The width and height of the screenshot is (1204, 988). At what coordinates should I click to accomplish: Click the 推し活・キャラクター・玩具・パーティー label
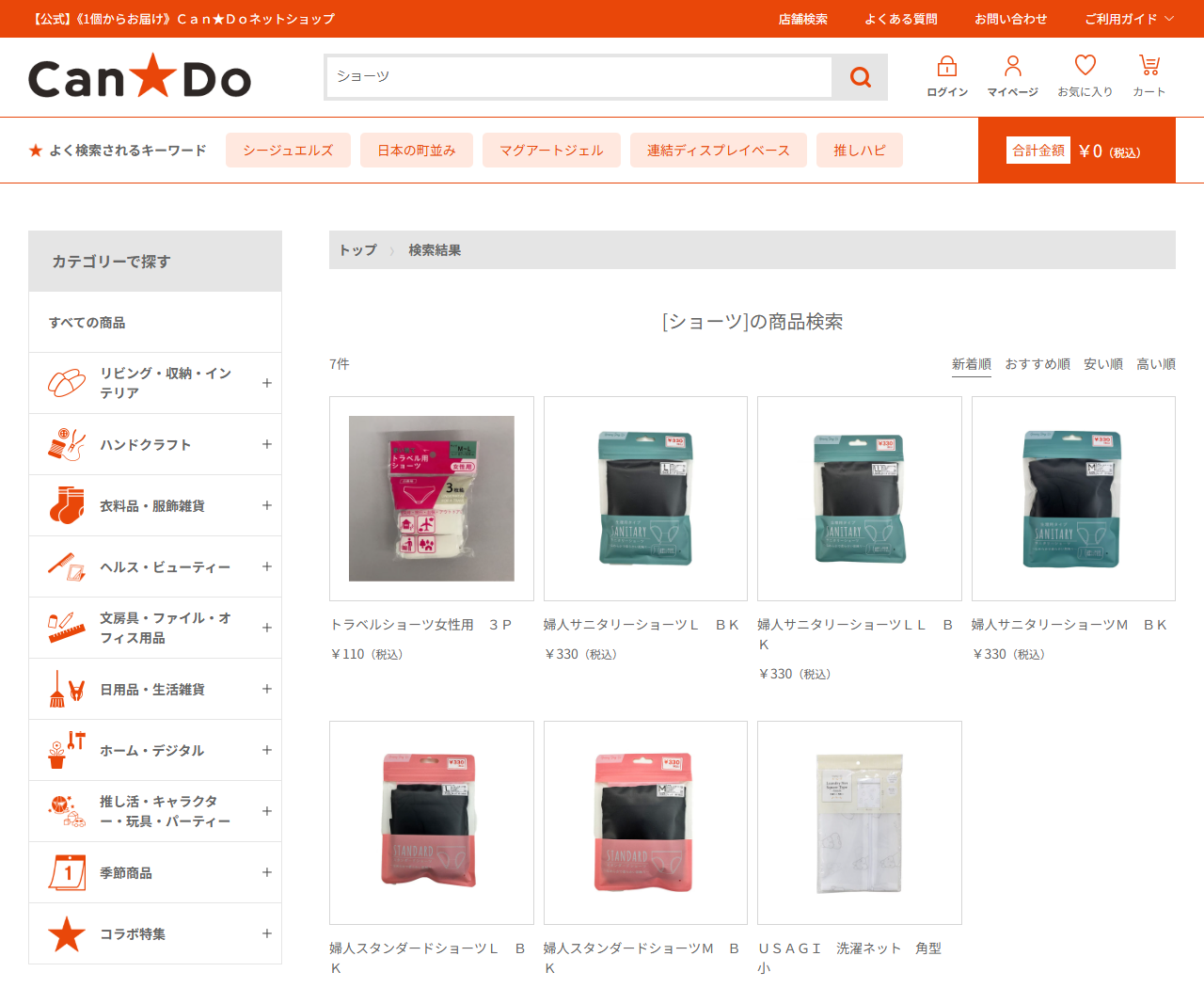(x=166, y=811)
